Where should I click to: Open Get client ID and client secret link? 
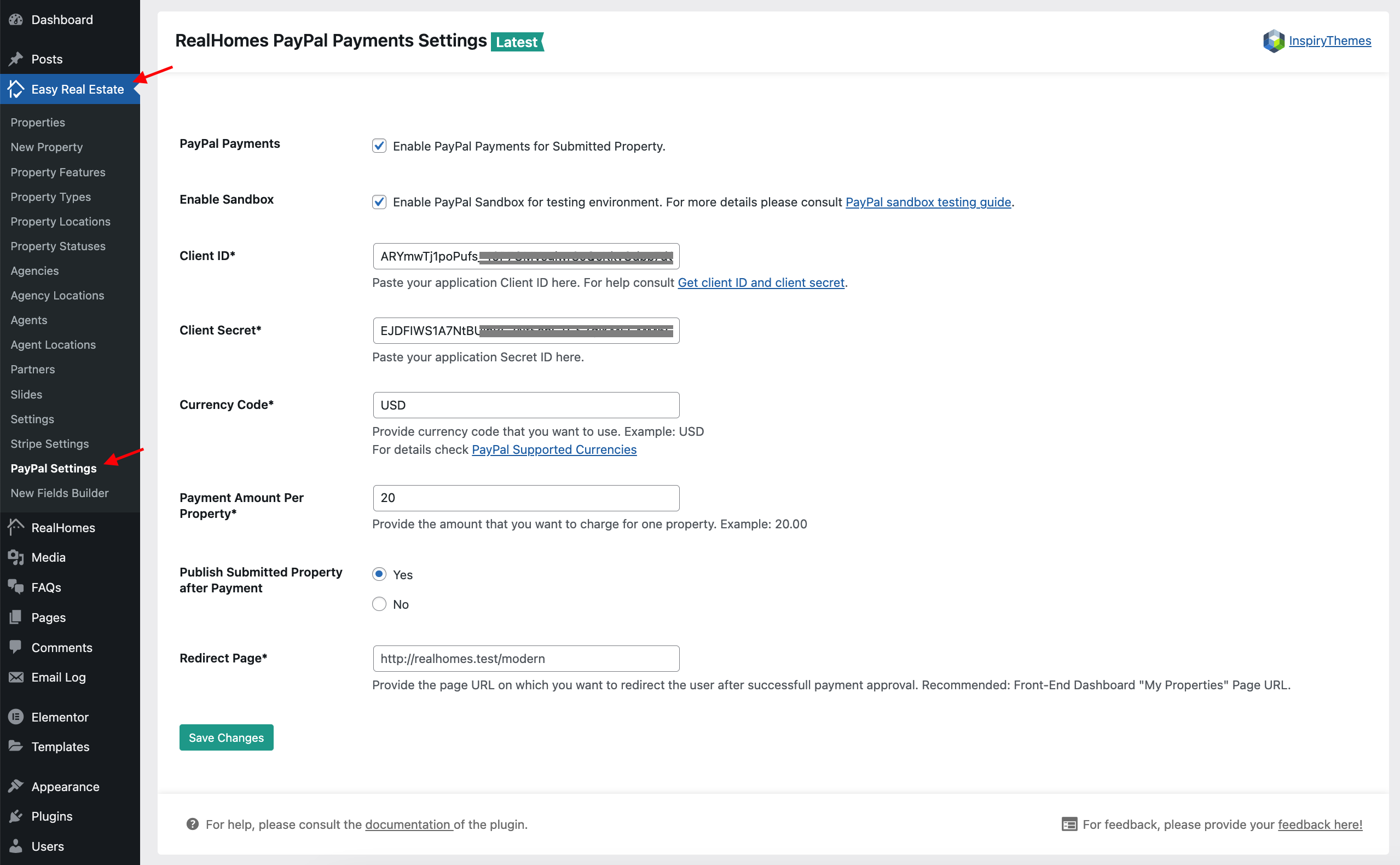pyautogui.click(x=761, y=282)
